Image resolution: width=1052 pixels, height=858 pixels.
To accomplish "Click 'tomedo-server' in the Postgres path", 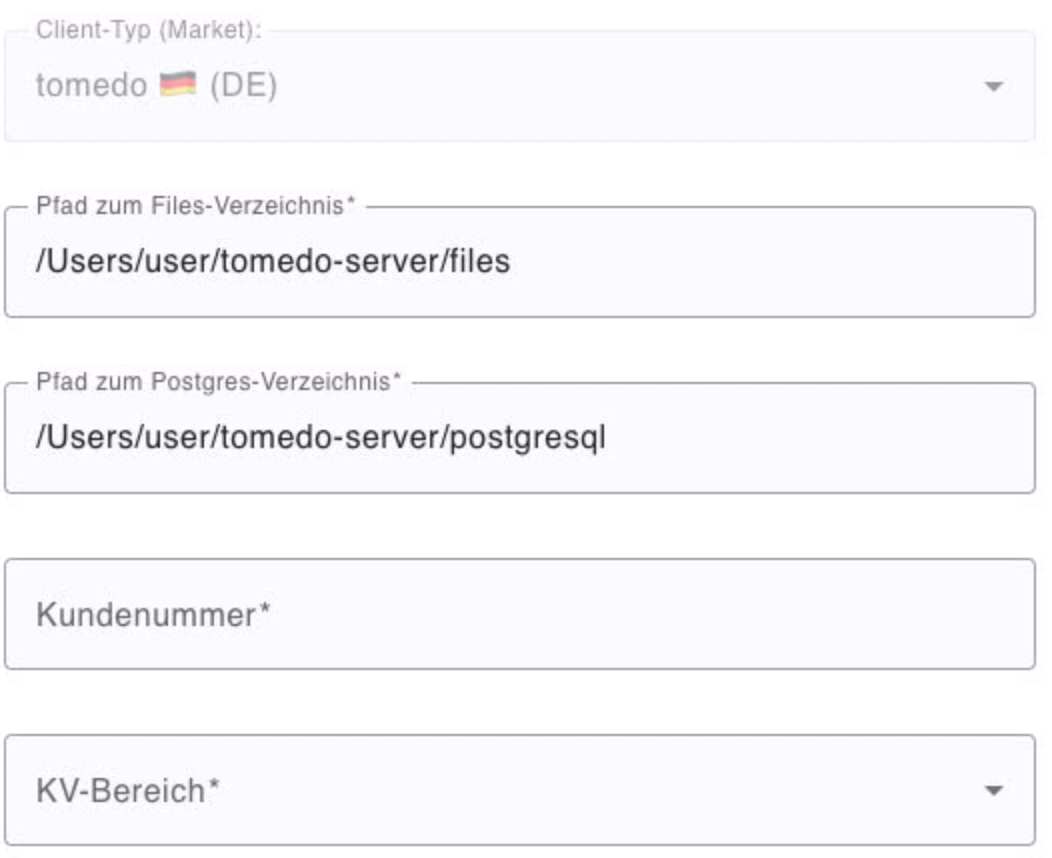I will click(329, 437).
